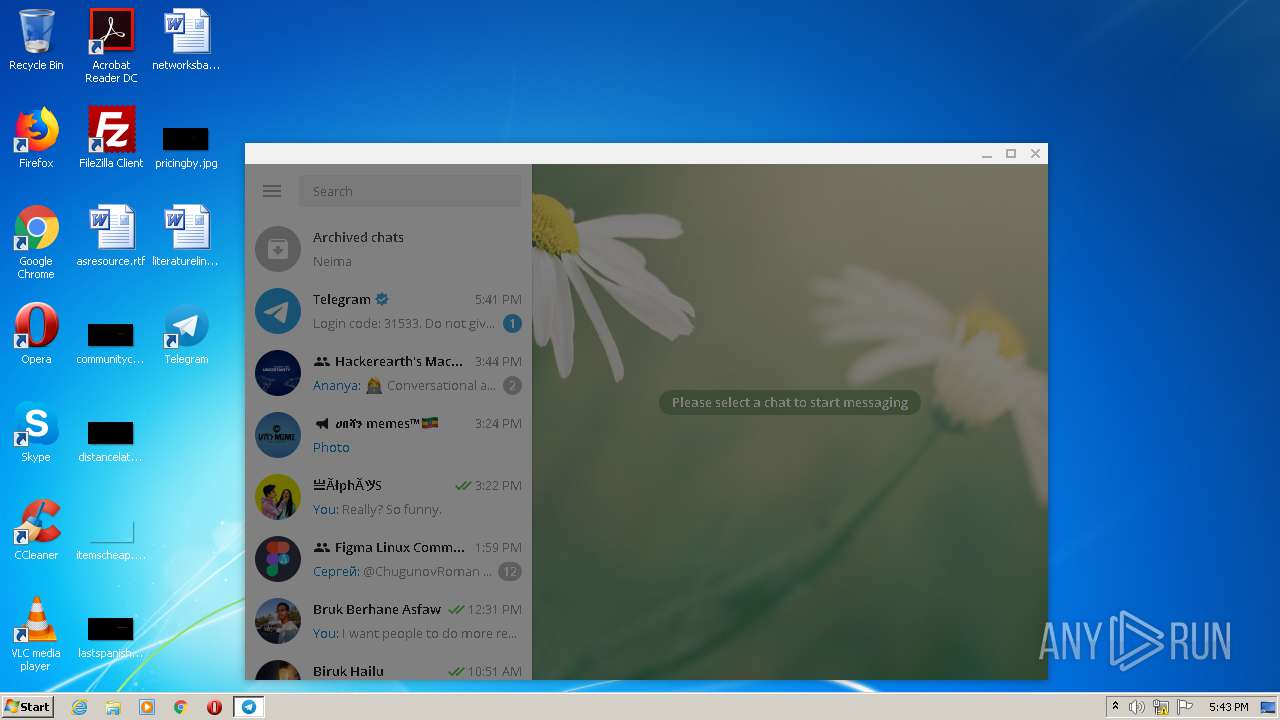The image size is (1280, 720).
Task: Select 'Ananya:' Conversational message preview
Action: (404, 385)
